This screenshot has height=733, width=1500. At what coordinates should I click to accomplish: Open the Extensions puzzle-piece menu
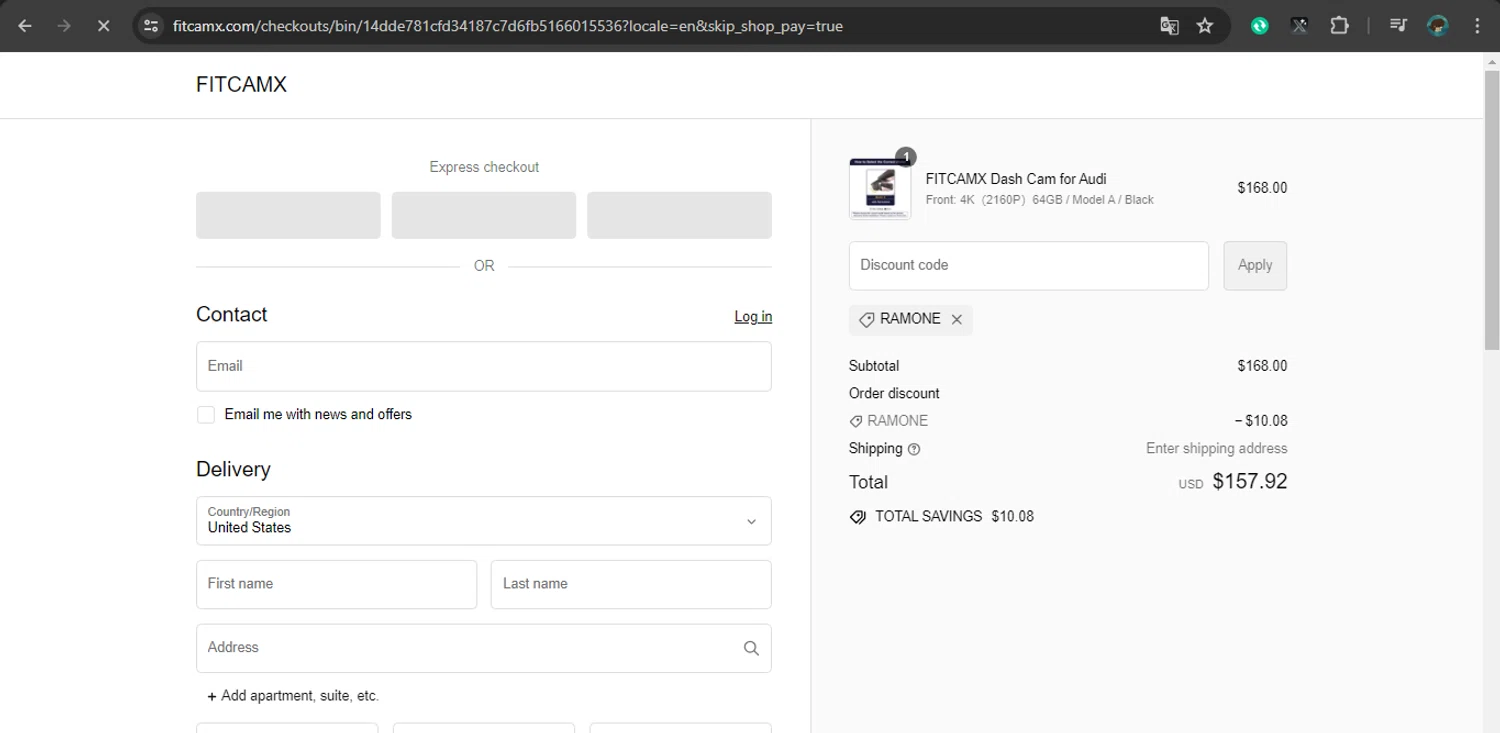[x=1339, y=26]
